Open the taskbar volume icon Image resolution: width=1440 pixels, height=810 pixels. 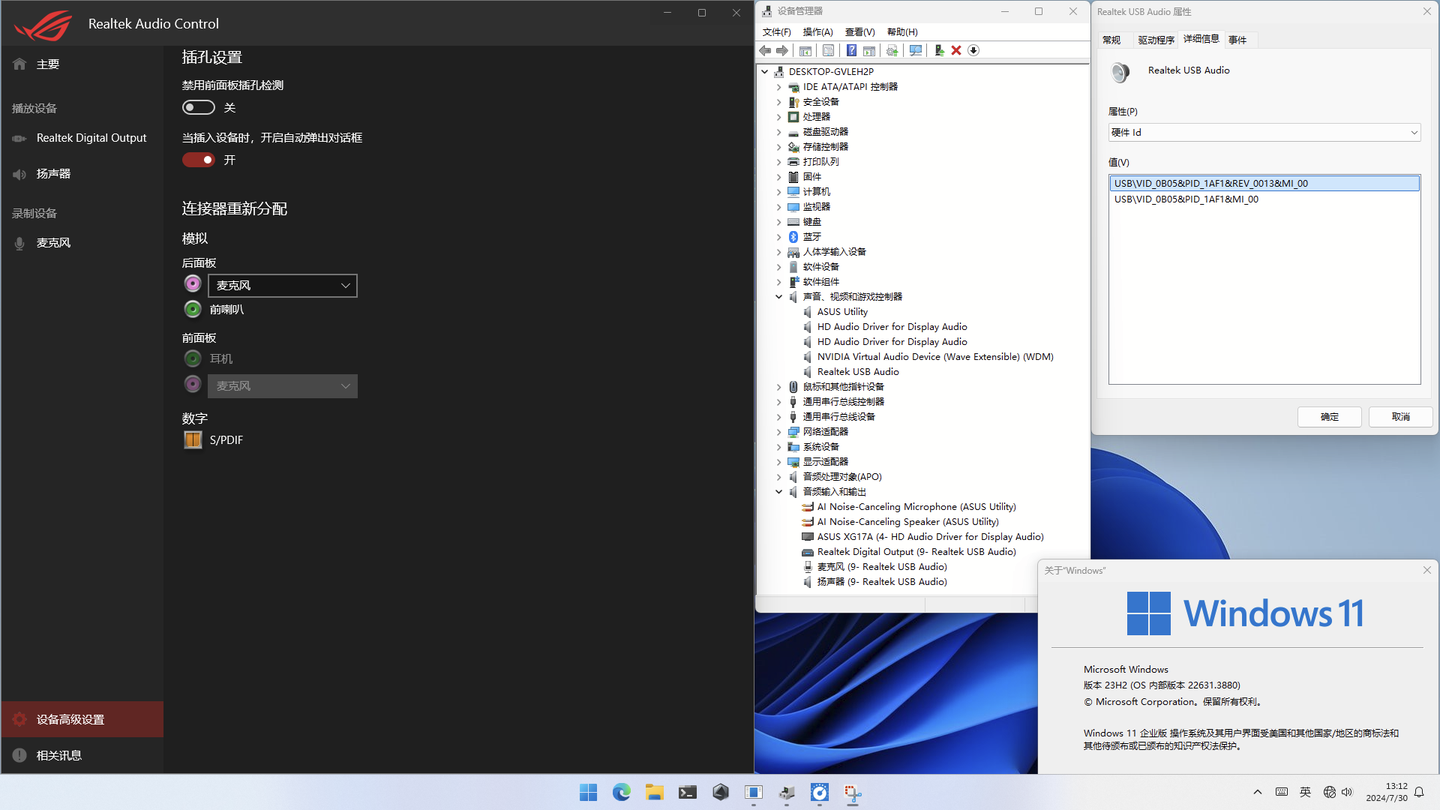[x=1348, y=791]
